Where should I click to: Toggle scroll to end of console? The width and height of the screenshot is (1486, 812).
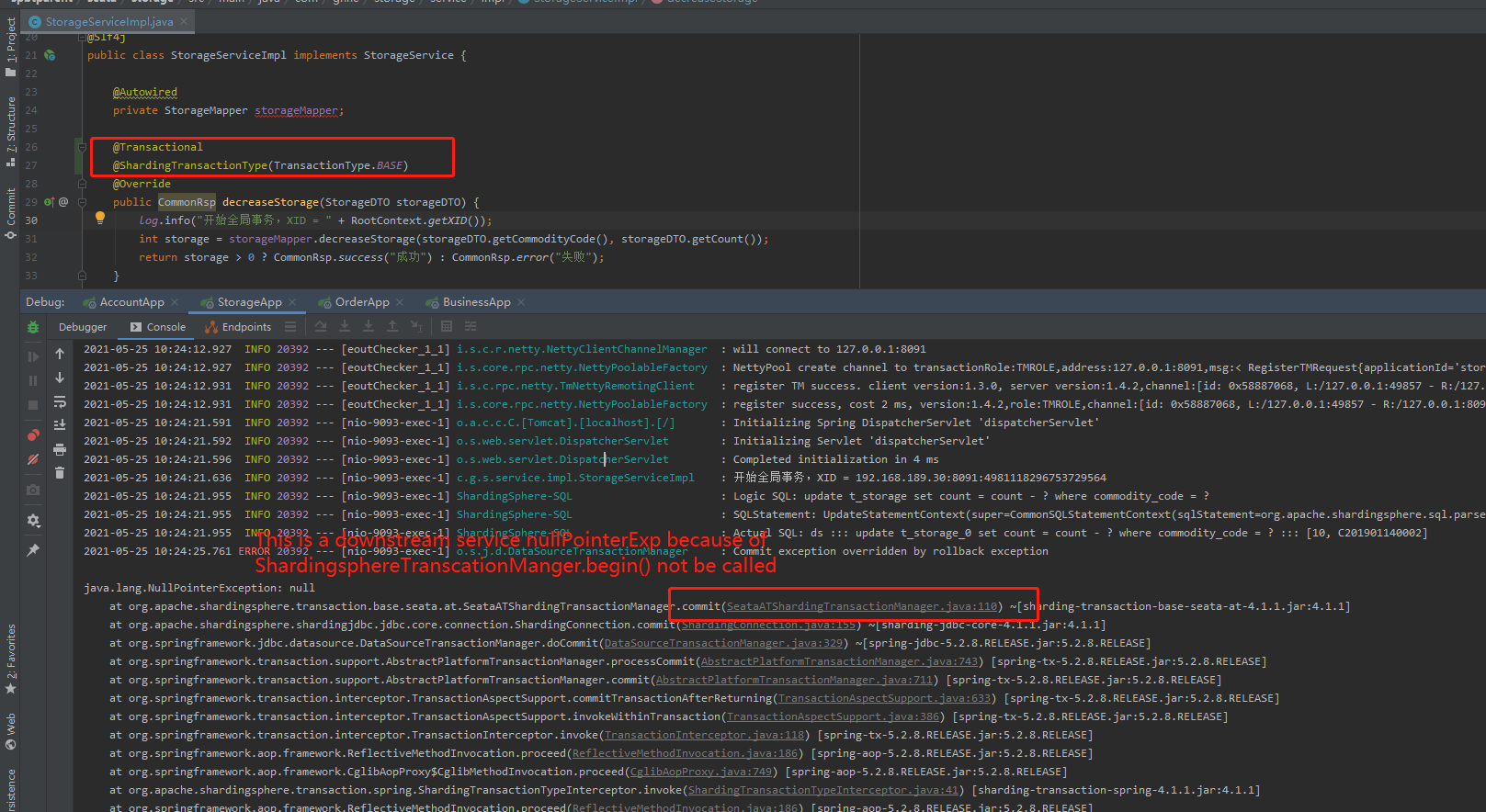[x=60, y=425]
